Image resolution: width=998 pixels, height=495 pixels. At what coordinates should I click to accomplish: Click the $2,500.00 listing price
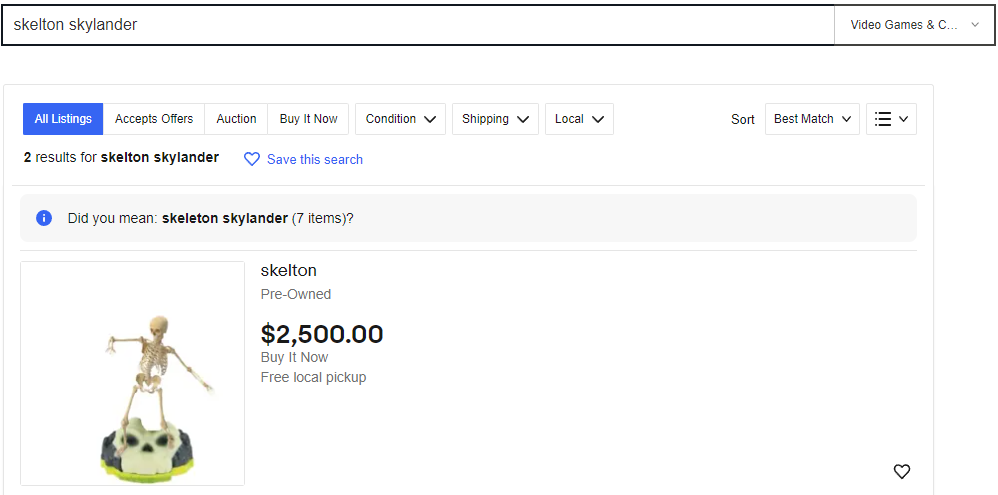(x=322, y=334)
